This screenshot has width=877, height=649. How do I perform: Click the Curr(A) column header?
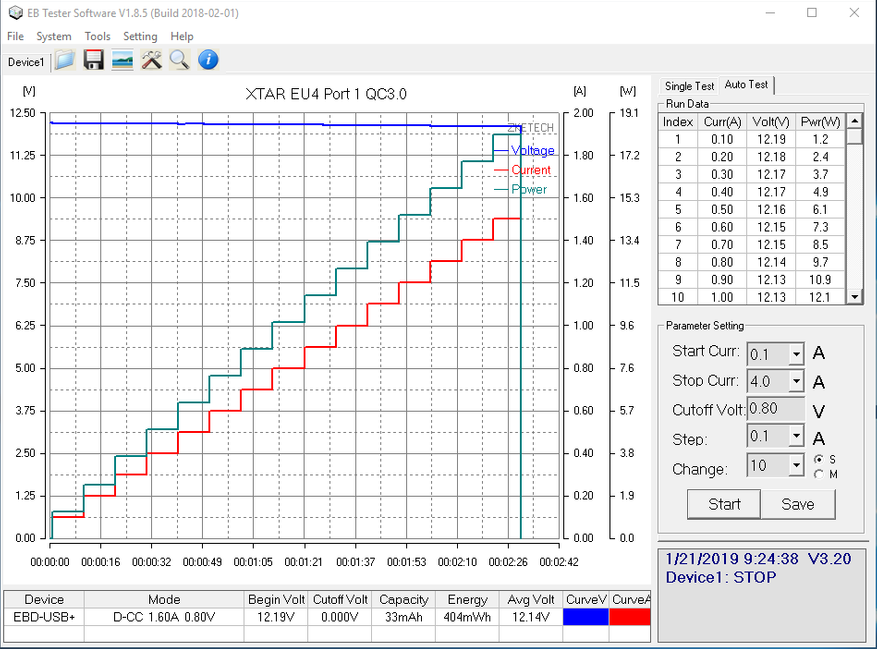(722, 121)
